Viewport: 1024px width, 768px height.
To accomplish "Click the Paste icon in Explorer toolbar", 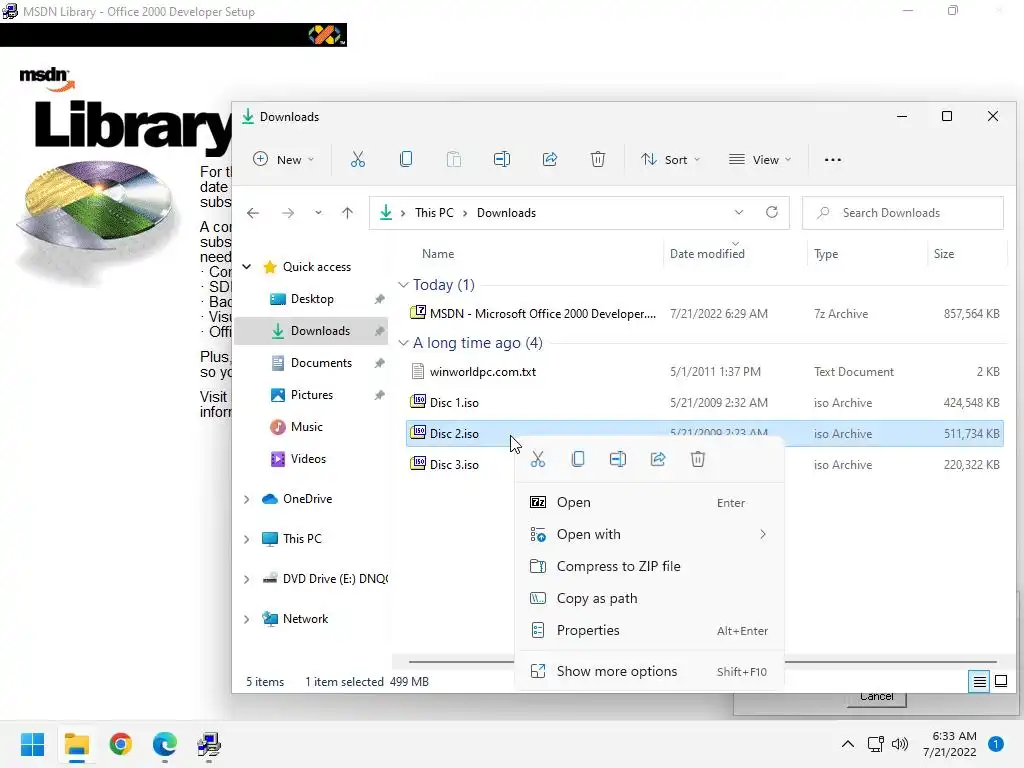I will tap(454, 159).
